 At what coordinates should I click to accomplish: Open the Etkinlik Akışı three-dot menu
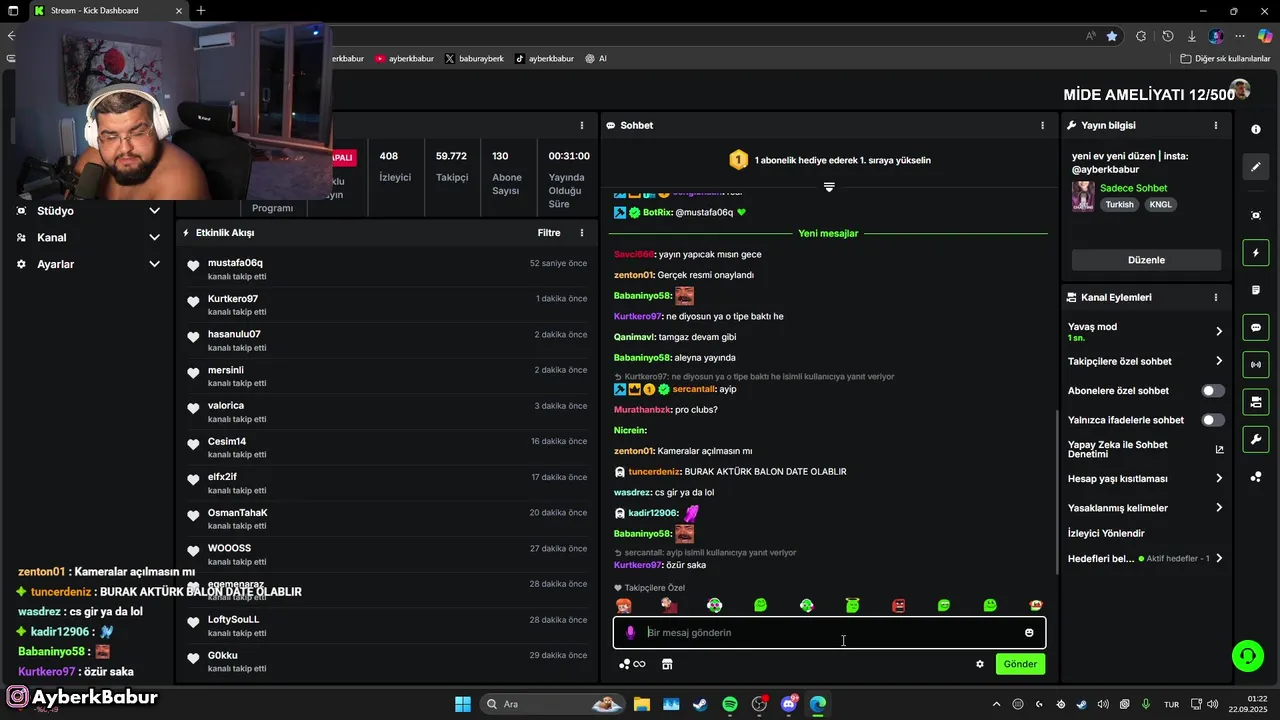pos(582,233)
